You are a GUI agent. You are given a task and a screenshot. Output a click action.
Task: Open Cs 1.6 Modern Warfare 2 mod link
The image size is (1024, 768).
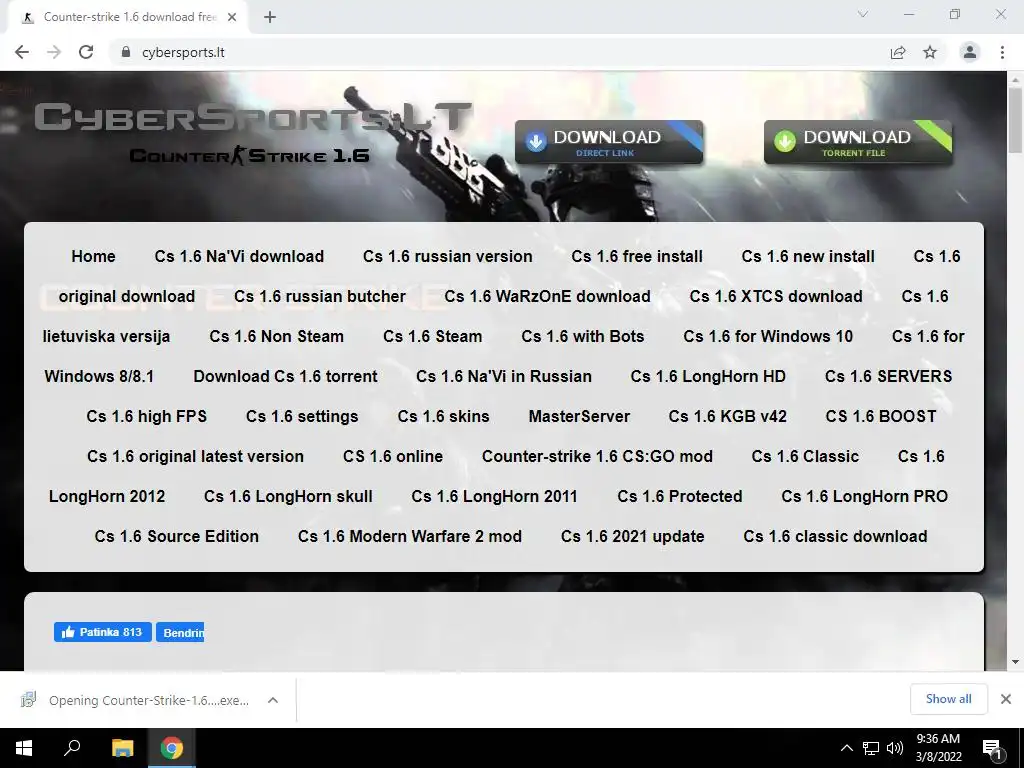pyautogui.click(x=409, y=536)
